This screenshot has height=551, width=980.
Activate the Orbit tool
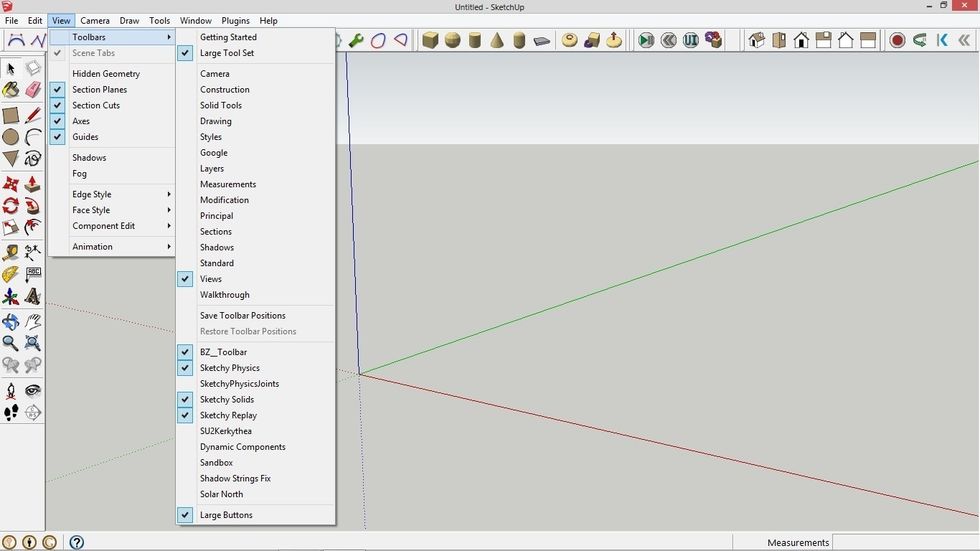(x=11, y=321)
